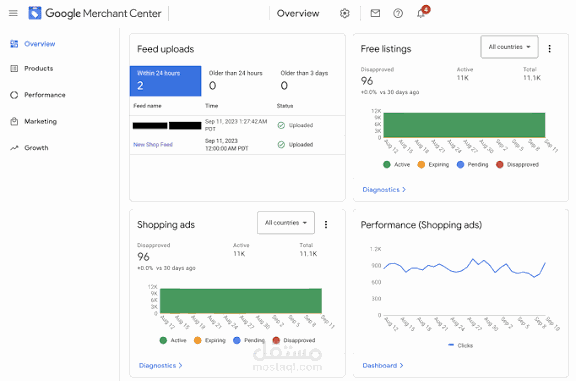Click the Feed uploads card title
Screen dimensions: 576x381
click(166, 49)
